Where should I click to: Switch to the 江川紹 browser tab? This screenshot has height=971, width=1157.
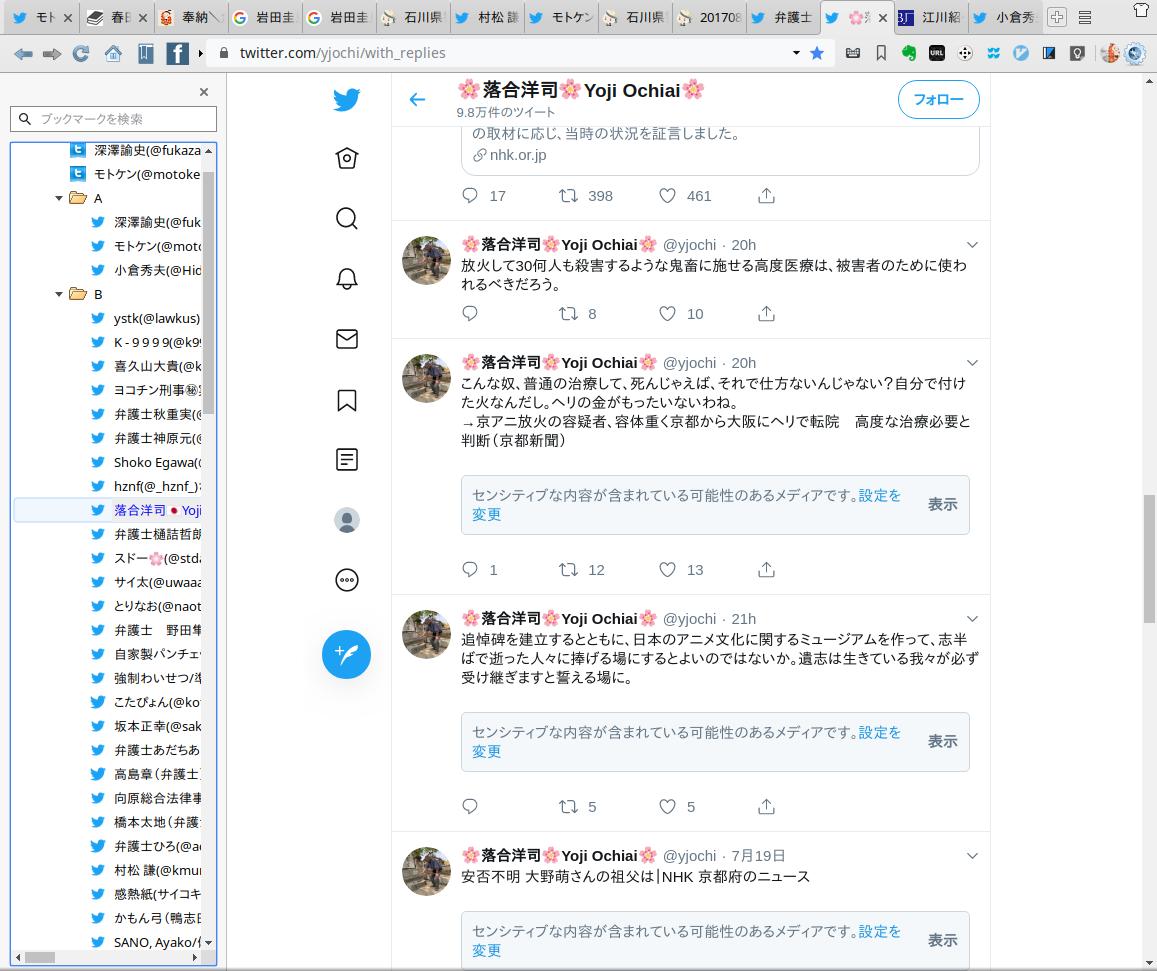click(x=930, y=17)
